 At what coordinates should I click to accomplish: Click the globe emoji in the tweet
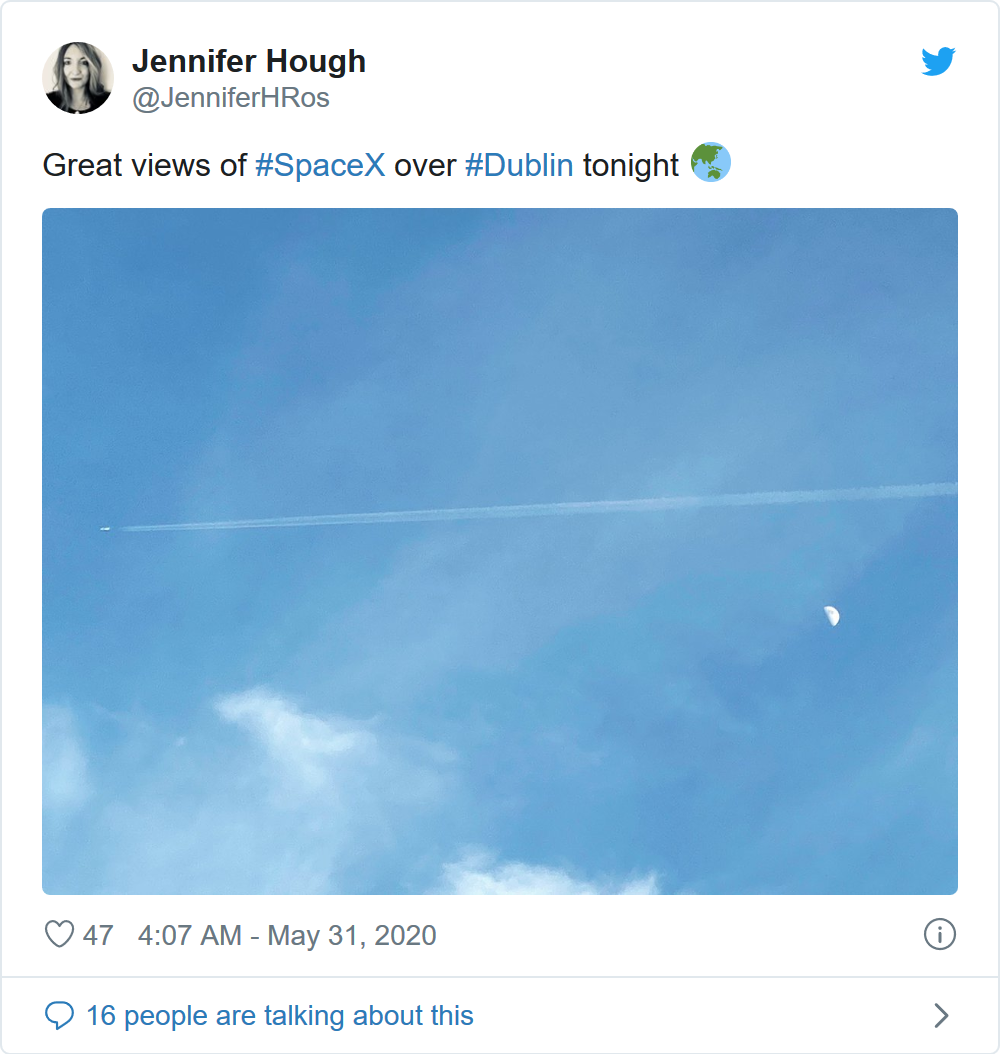pos(711,163)
